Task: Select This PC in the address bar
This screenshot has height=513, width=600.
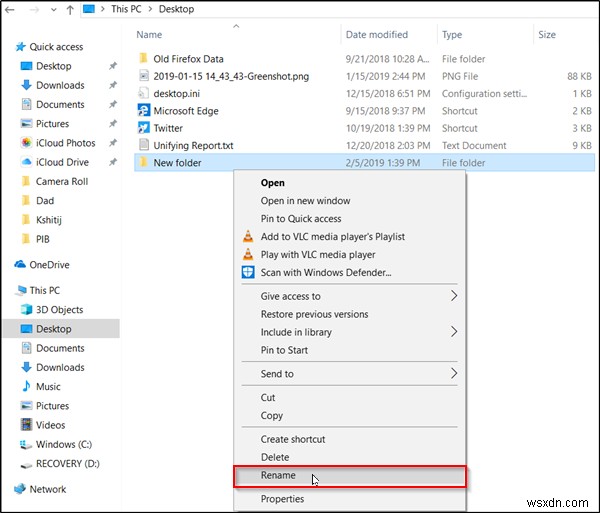Action: [x=126, y=9]
